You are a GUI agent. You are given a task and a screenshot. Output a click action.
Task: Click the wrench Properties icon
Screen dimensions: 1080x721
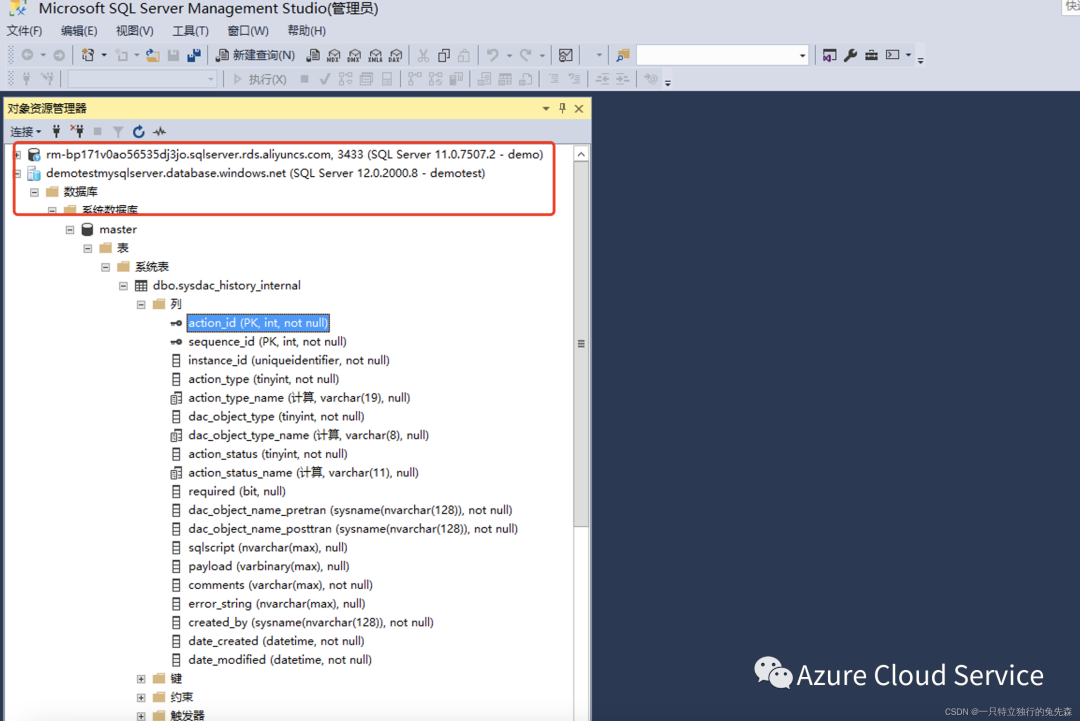(851, 55)
